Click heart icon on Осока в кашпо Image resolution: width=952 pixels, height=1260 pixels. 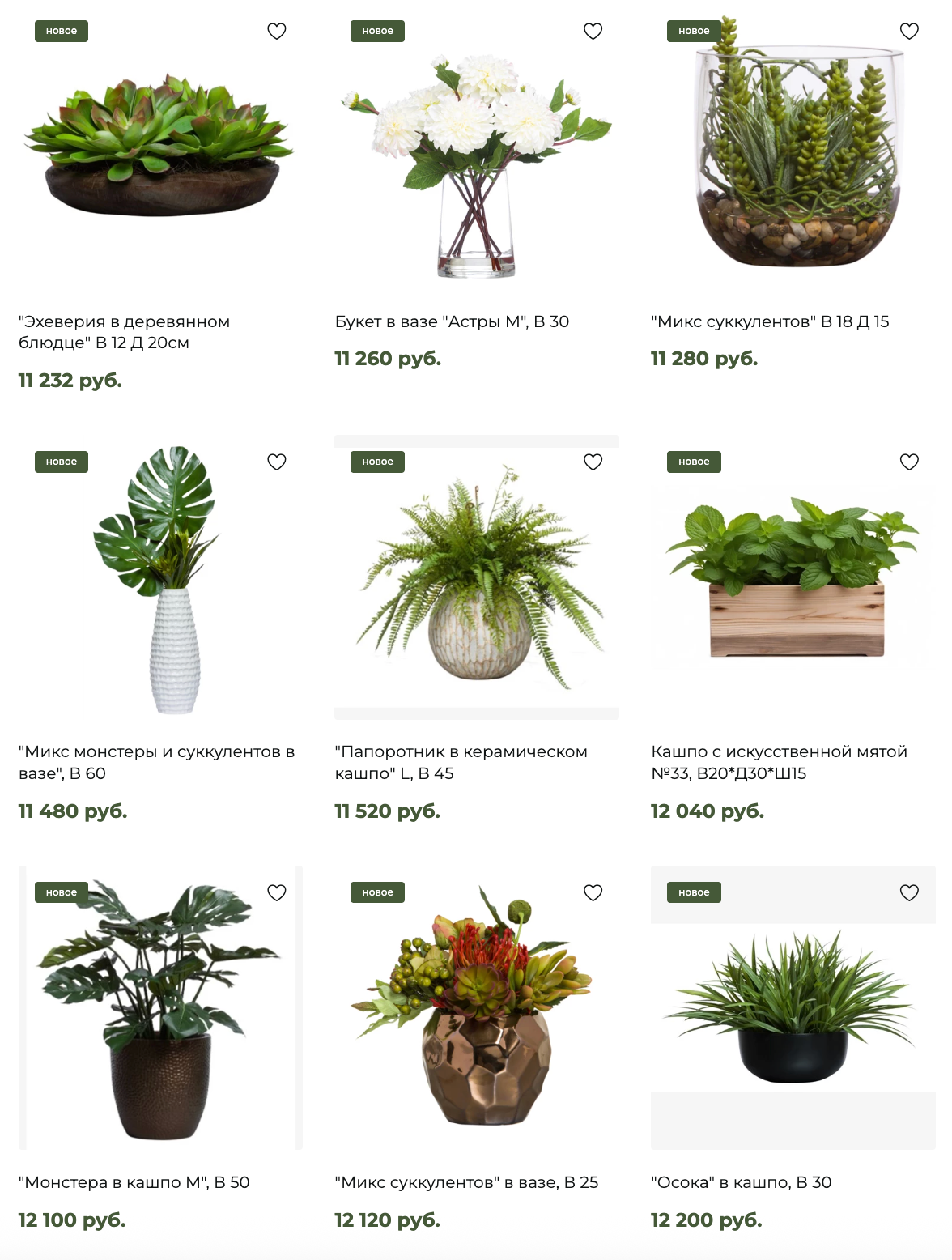point(910,893)
